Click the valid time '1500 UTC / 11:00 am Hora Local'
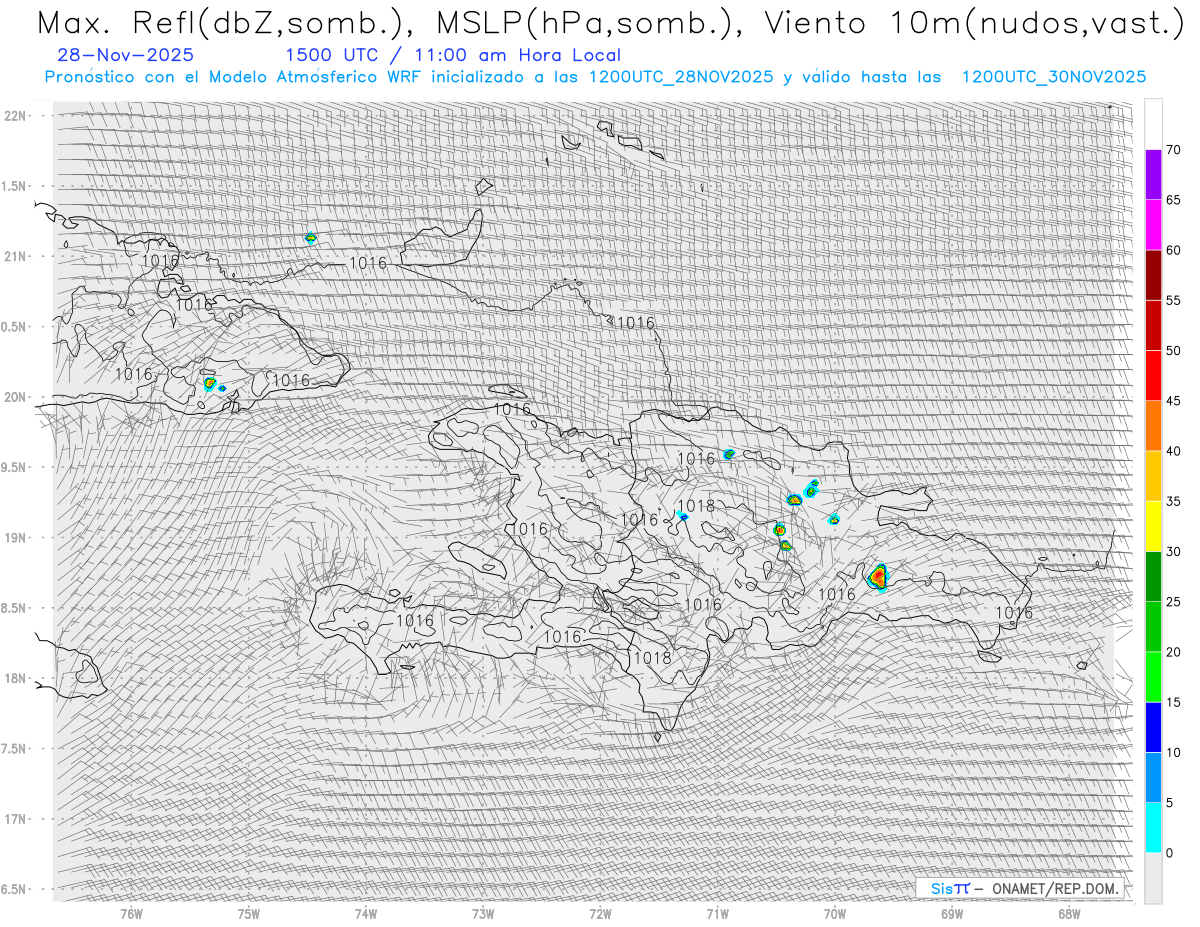This screenshot has height=927, width=1200. [452, 56]
